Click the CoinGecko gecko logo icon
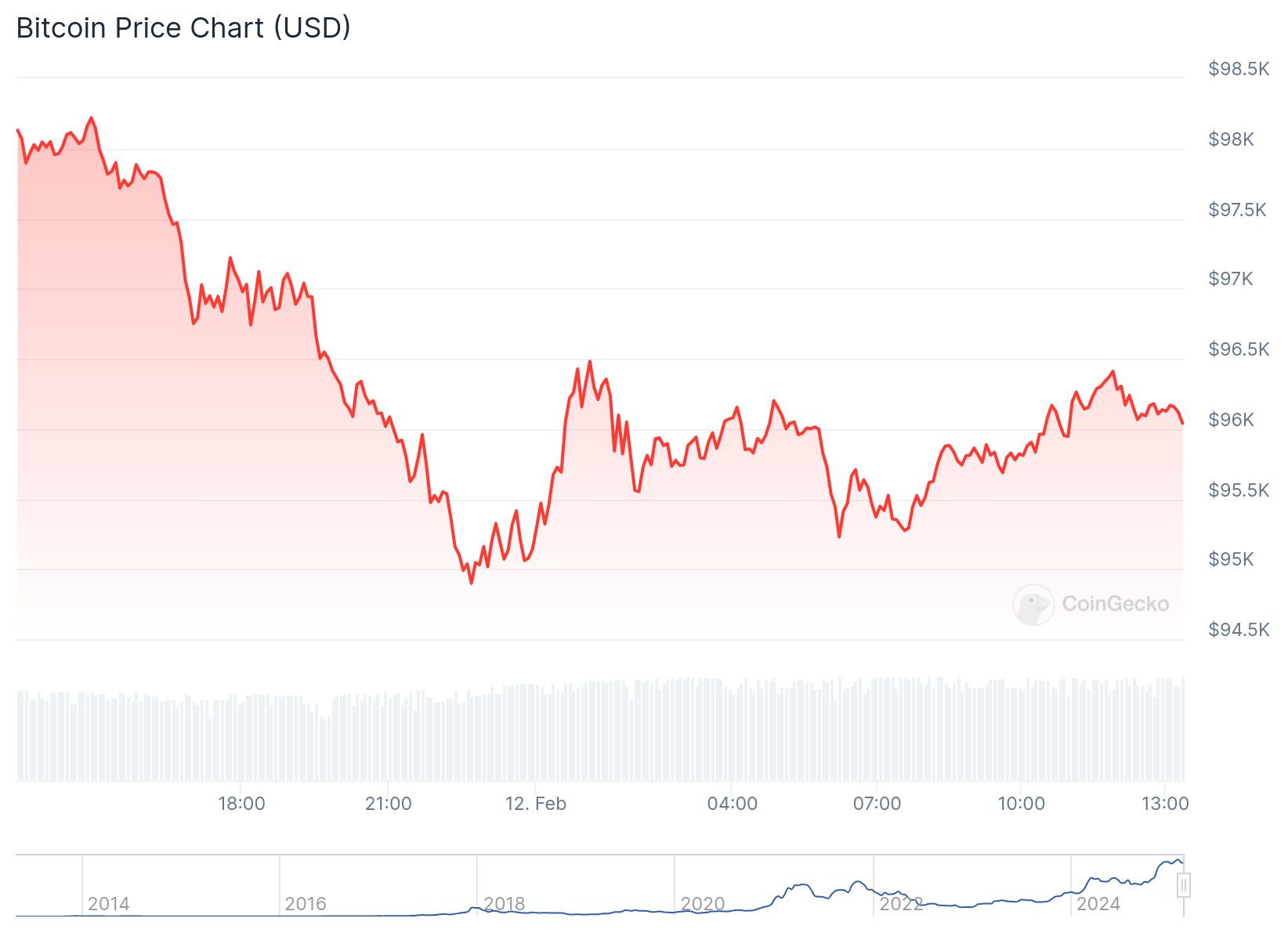The width and height of the screenshot is (1288, 940). coord(1033,604)
